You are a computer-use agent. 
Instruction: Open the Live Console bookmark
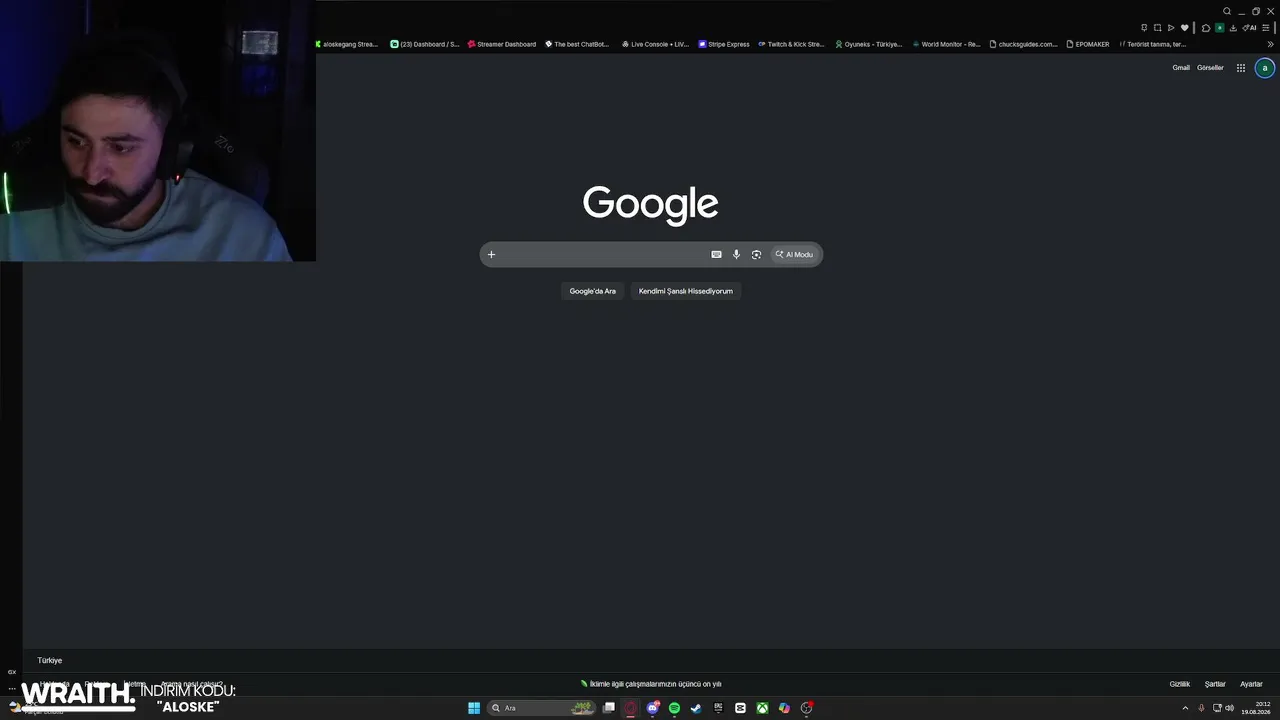point(655,44)
